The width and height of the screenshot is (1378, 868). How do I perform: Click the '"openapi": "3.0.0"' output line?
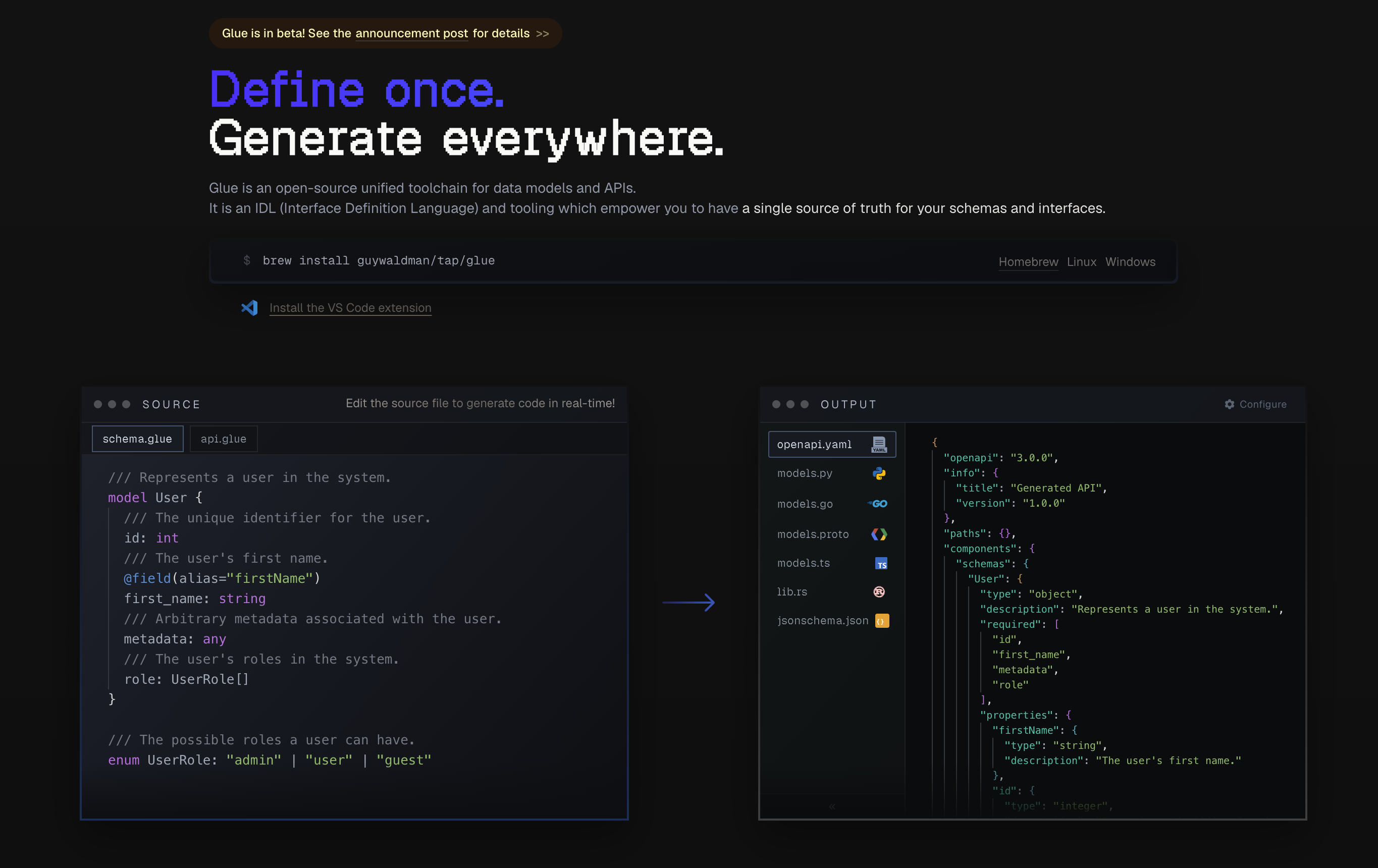tap(1001, 458)
